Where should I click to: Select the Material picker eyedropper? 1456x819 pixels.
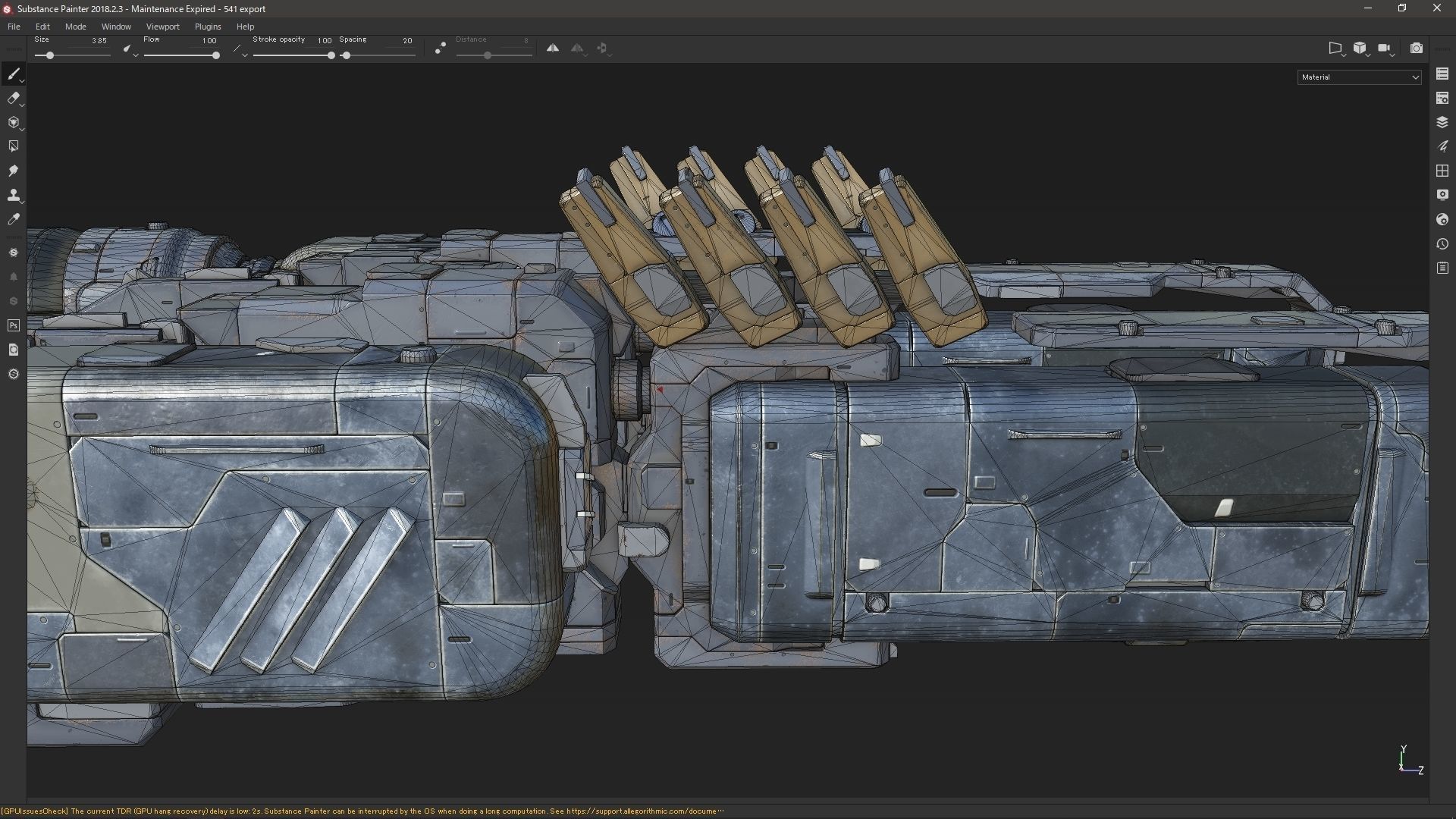click(13, 219)
